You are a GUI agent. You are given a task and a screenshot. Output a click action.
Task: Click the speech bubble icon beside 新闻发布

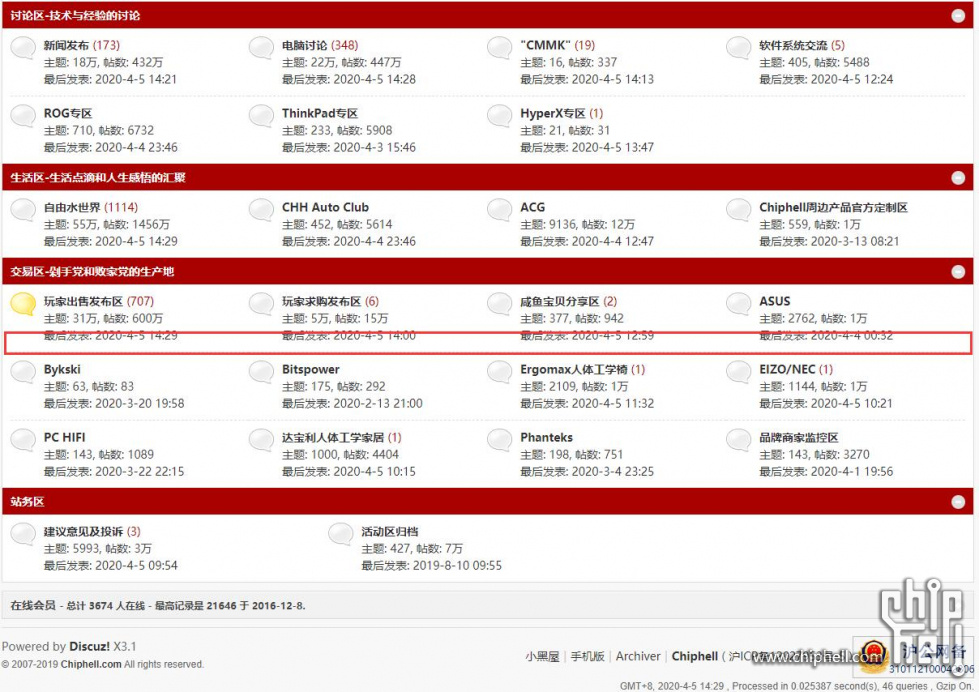(x=23, y=47)
